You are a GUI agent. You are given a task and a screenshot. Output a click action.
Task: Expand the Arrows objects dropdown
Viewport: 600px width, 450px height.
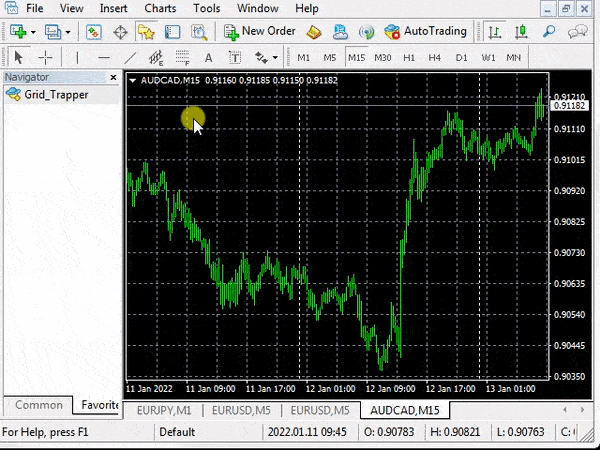point(273,58)
